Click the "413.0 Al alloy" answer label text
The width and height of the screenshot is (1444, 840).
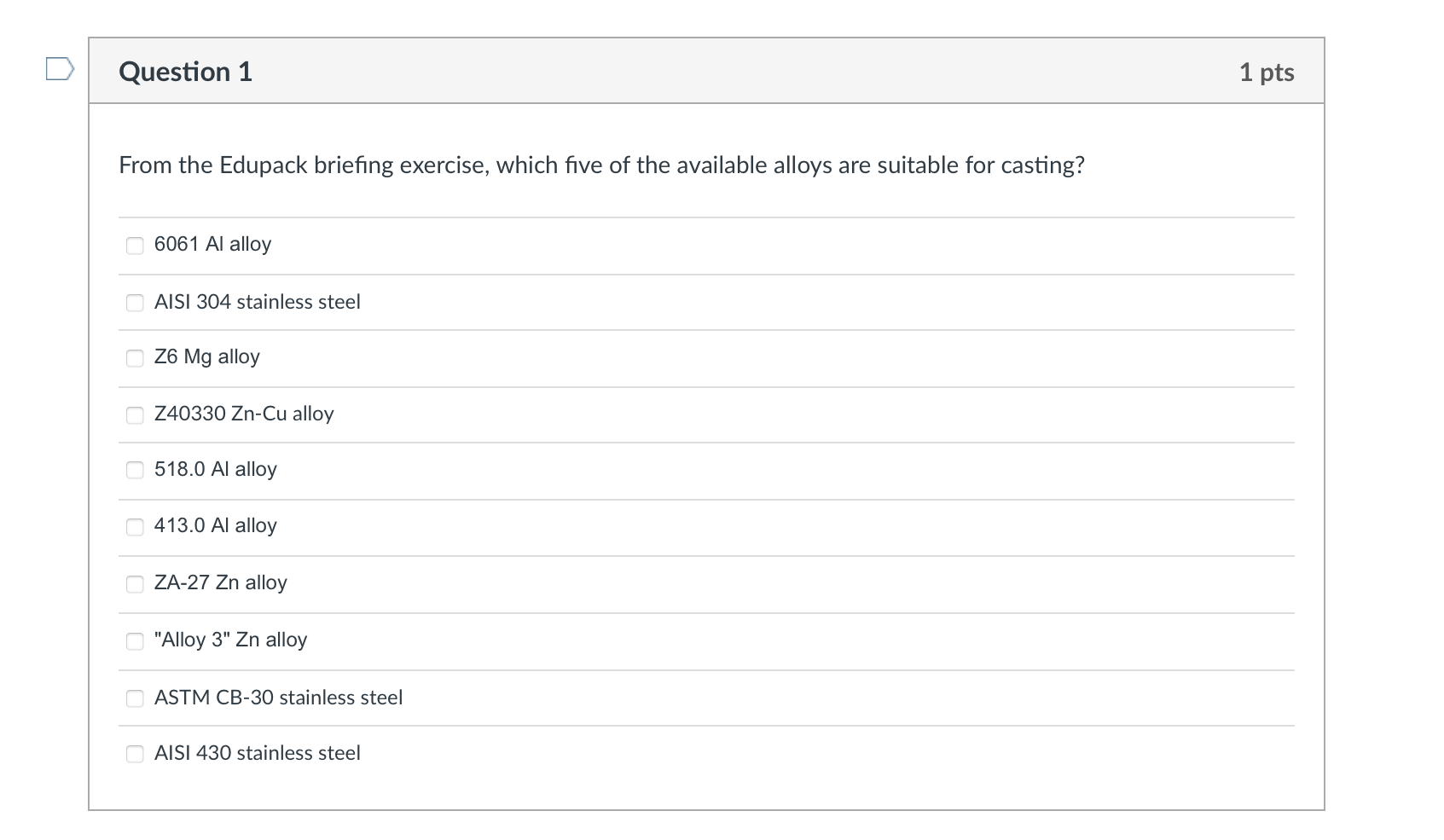point(215,525)
